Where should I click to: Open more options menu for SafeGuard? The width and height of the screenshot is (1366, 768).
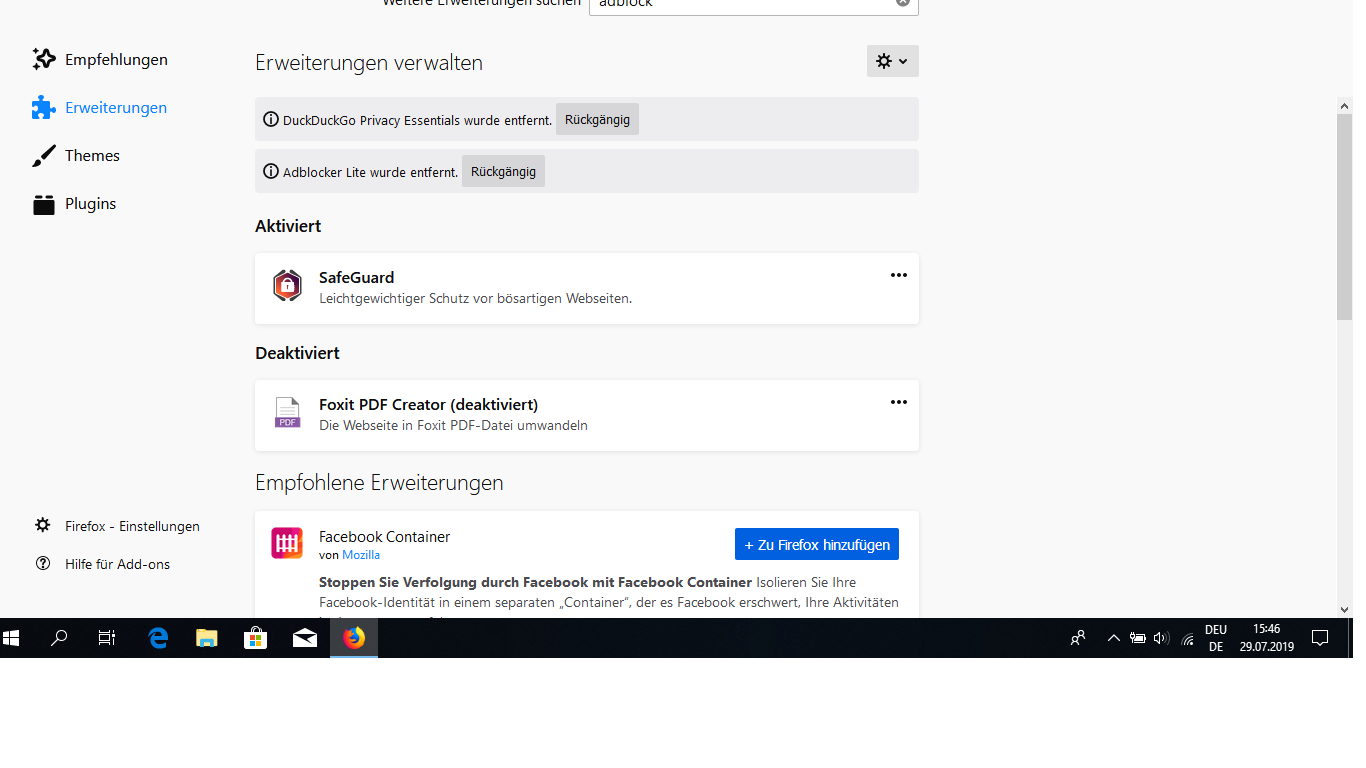[899, 275]
